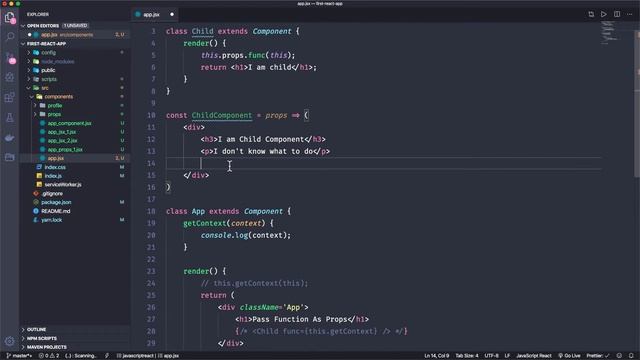Open the notifications bell in status bar

pyautogui.click(x=631, y=356)
